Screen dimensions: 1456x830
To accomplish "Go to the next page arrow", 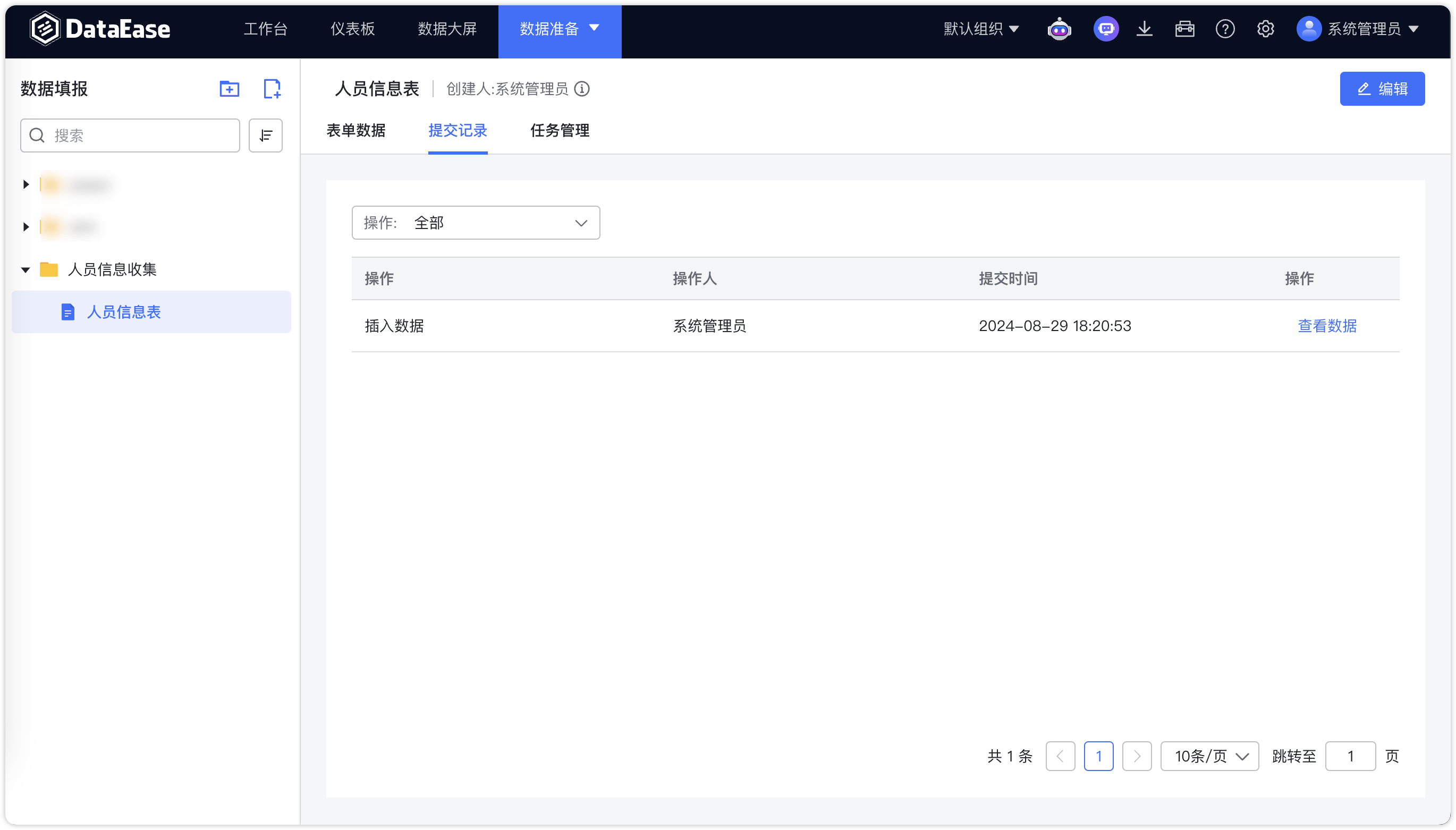I will (1137, 756).
